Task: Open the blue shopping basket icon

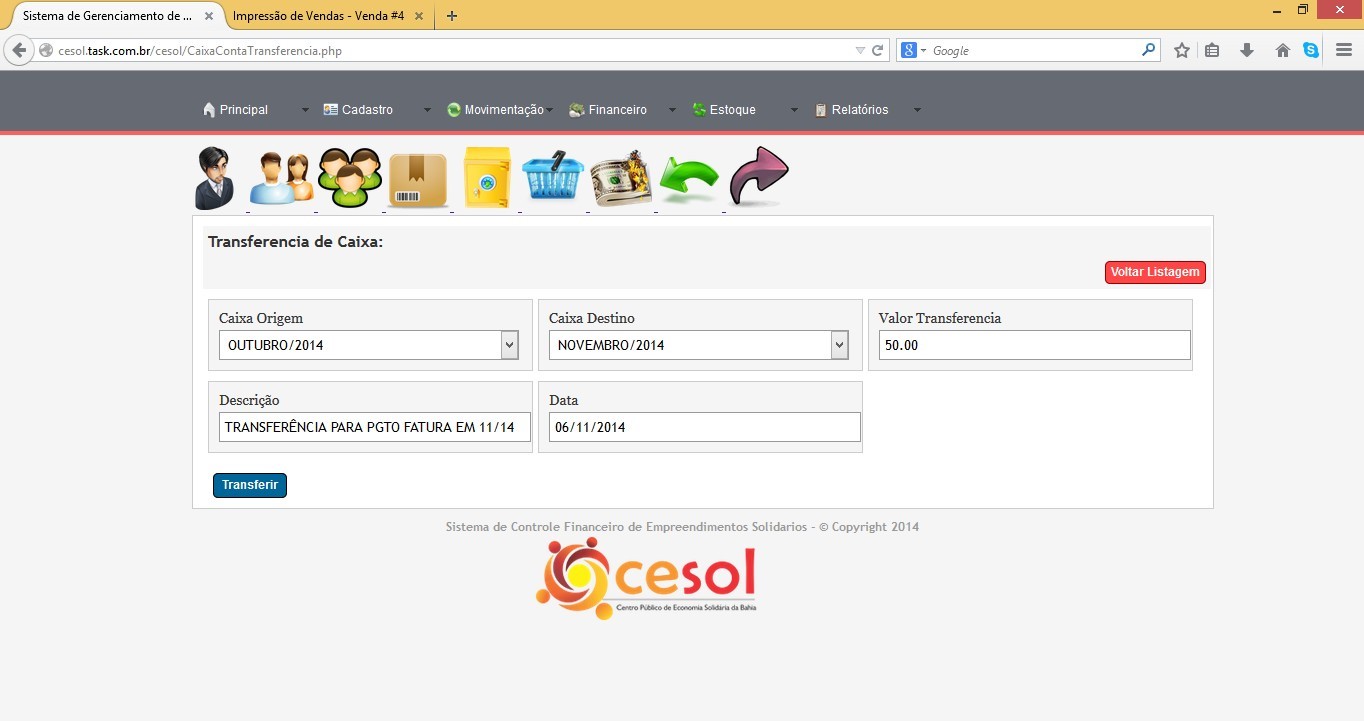Action: click(x=553, y=179)
